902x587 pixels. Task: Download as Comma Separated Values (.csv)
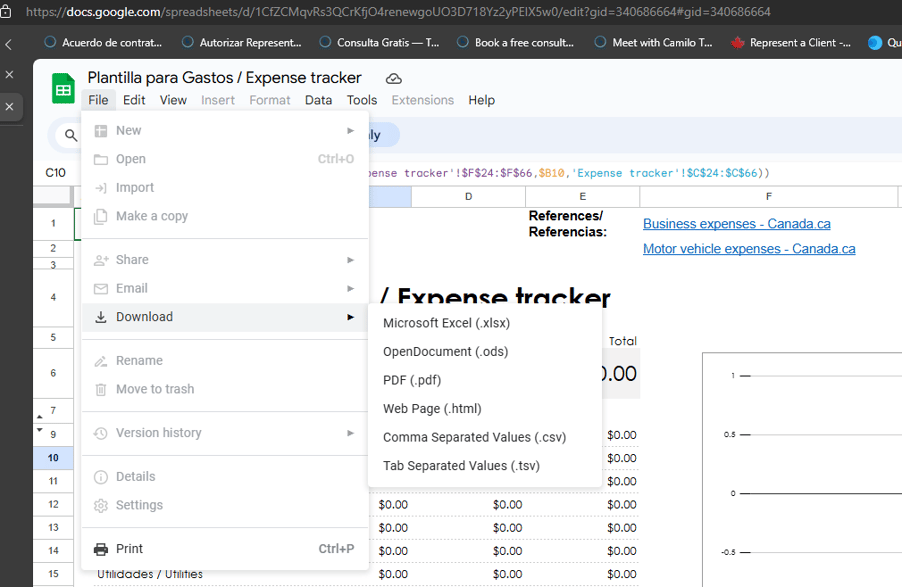point(485,437)
